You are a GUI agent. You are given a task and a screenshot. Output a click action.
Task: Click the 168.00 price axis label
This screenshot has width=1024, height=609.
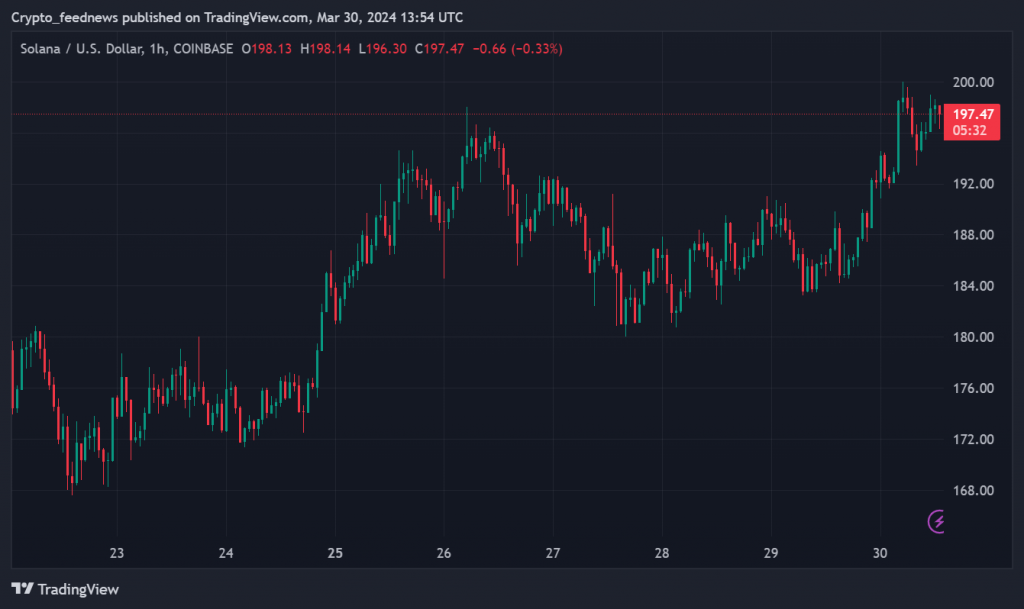(x=972, y=490)
